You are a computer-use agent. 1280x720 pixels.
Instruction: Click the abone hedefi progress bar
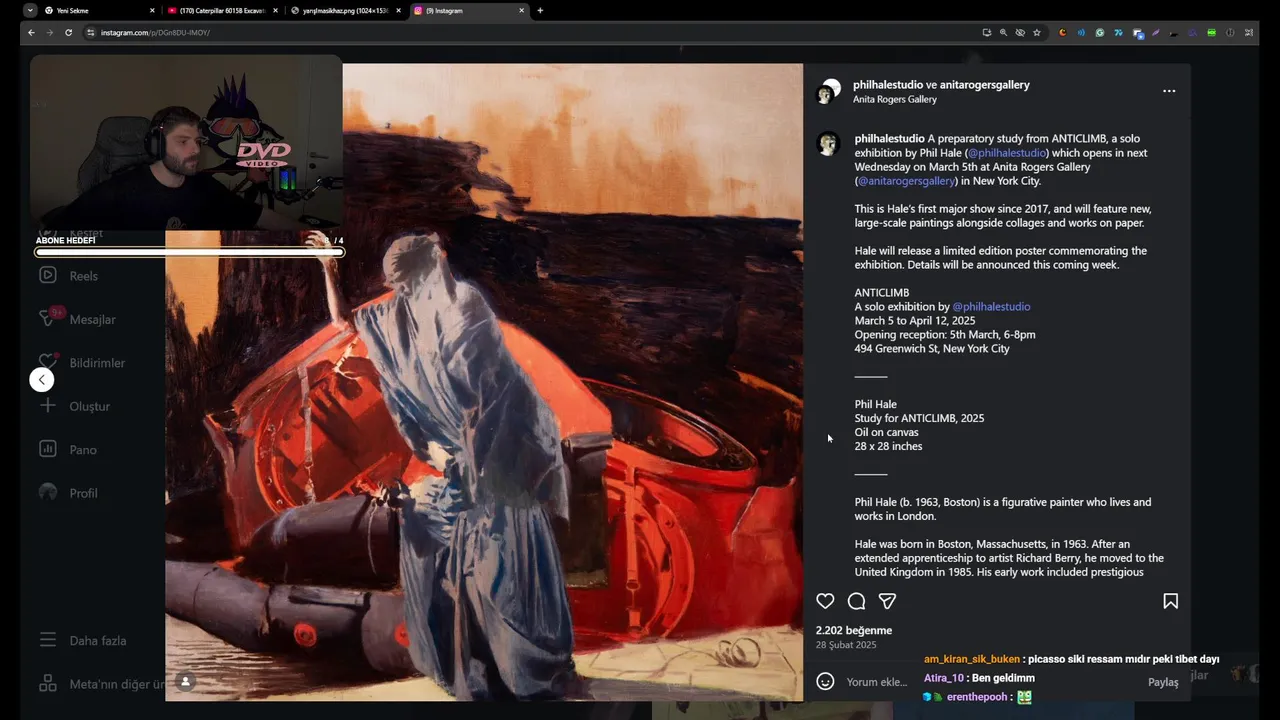click(189, 252)
